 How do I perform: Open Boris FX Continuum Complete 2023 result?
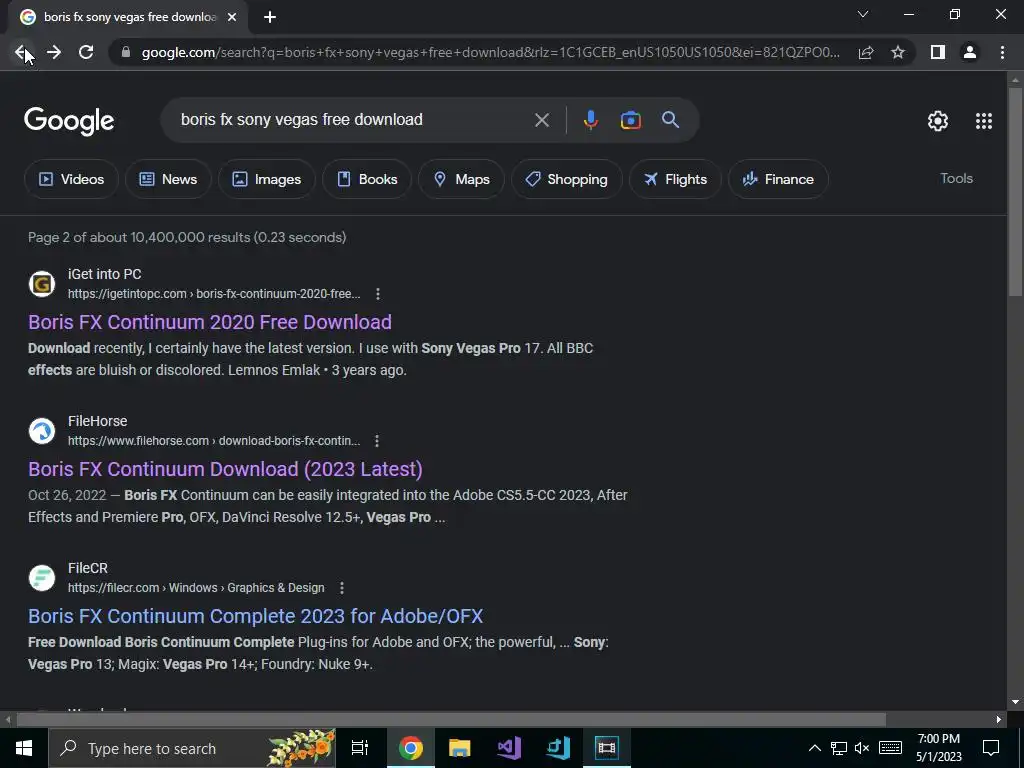tap(255, 616)
